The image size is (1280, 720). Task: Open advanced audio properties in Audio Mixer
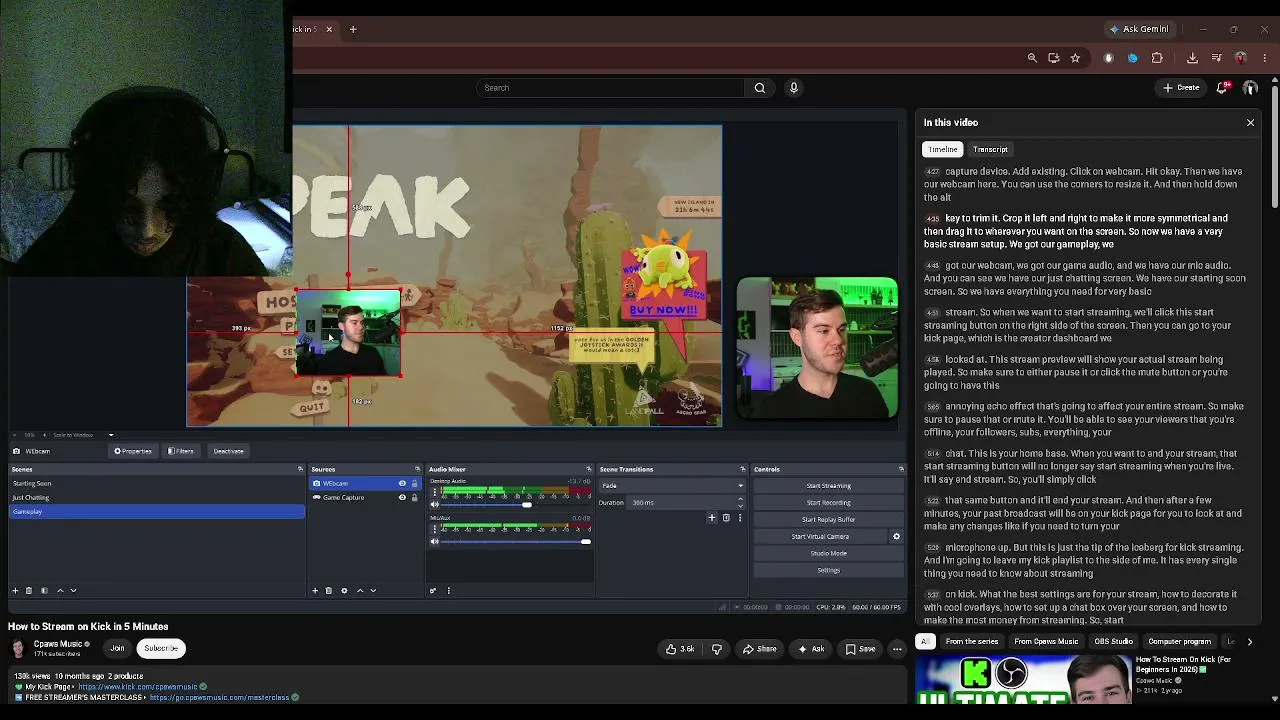pos(433,591)
